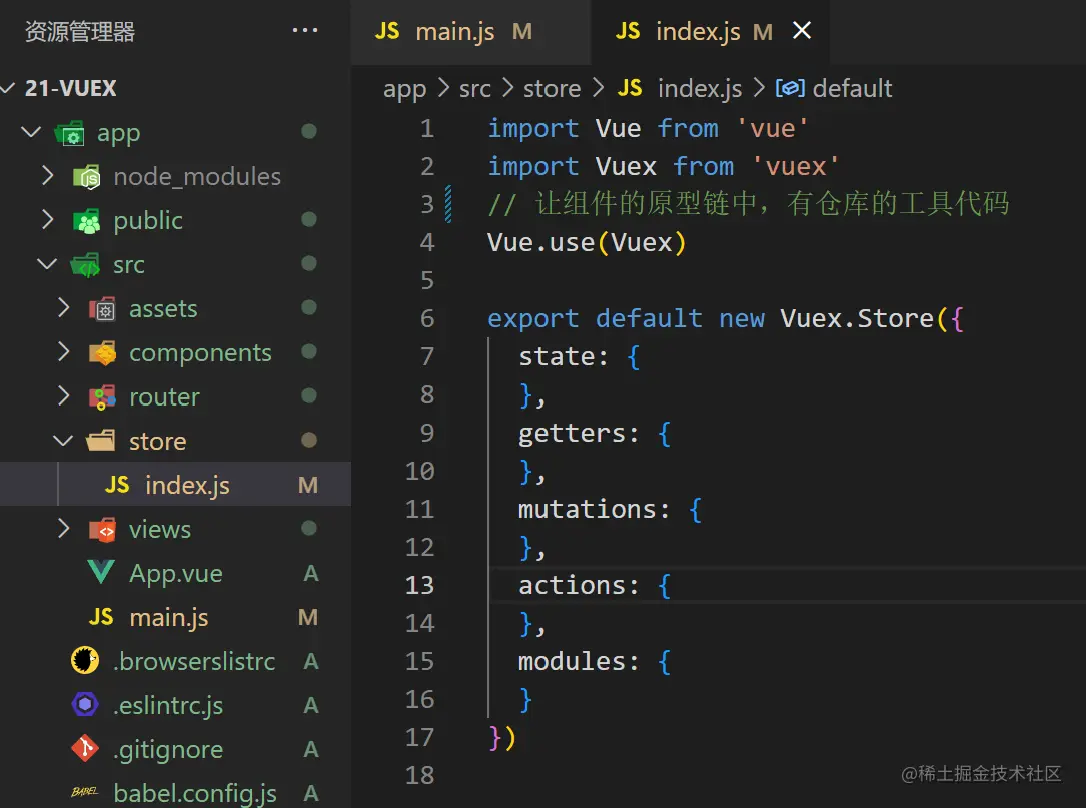Click the node_modules folder icon
The width and height of the screenshot is (1086, 808).
pos(87,177)
